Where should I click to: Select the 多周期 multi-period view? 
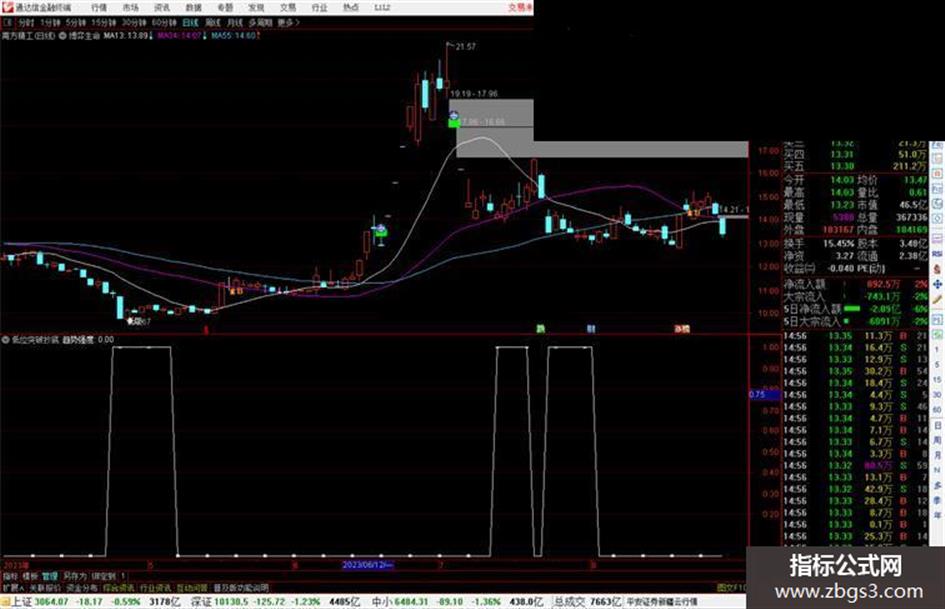(260, 22)
